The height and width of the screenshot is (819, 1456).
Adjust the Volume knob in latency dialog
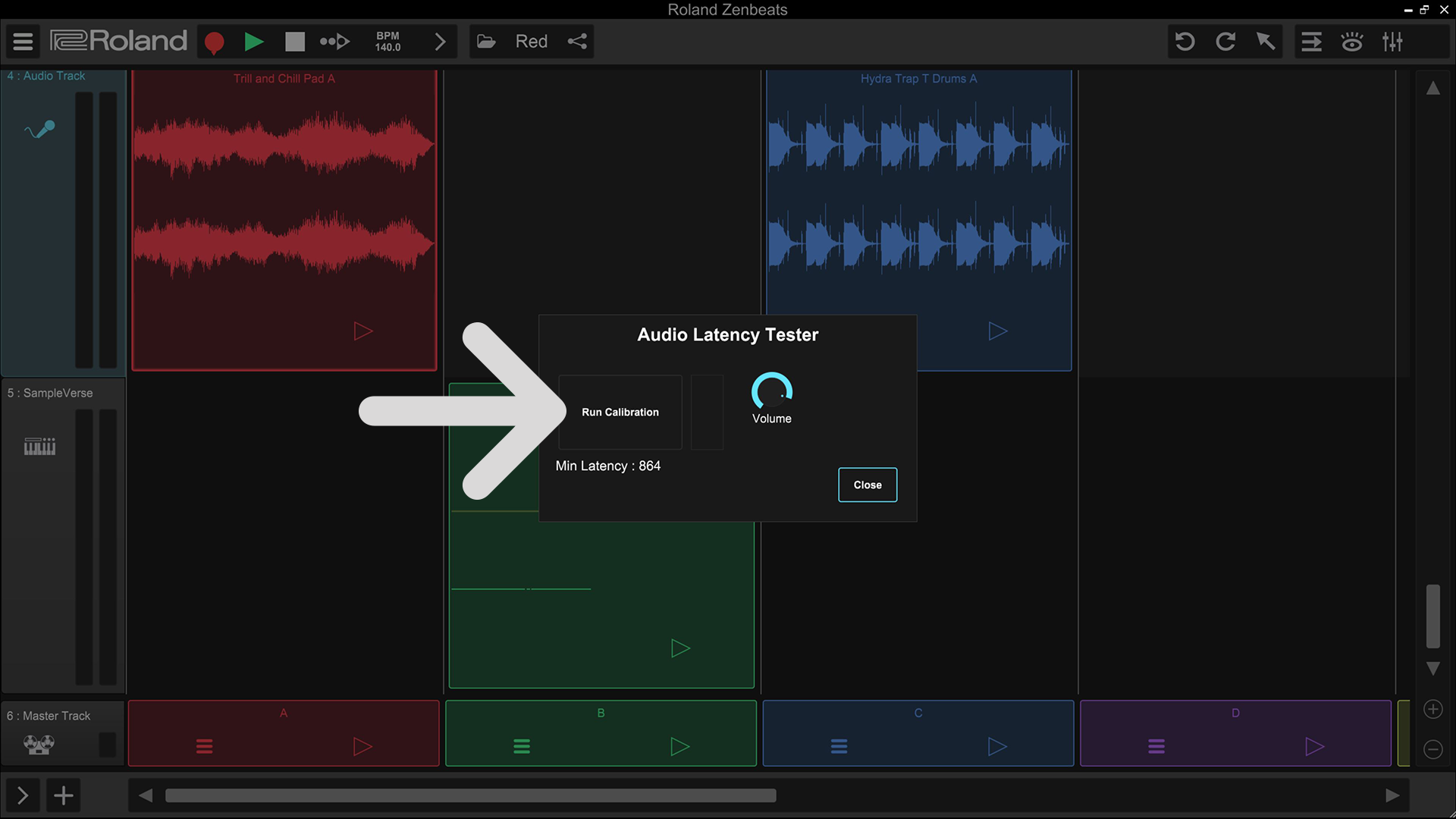point(772,391)
